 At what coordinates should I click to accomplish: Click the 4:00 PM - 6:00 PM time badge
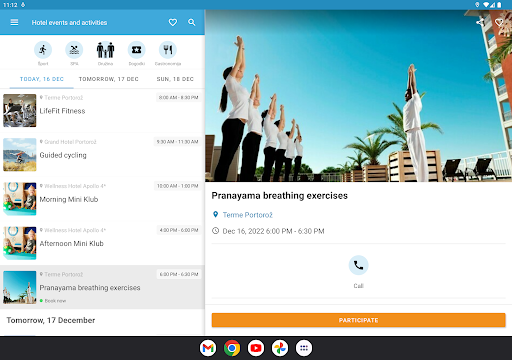pyautogui.click(x=179, y=230)
